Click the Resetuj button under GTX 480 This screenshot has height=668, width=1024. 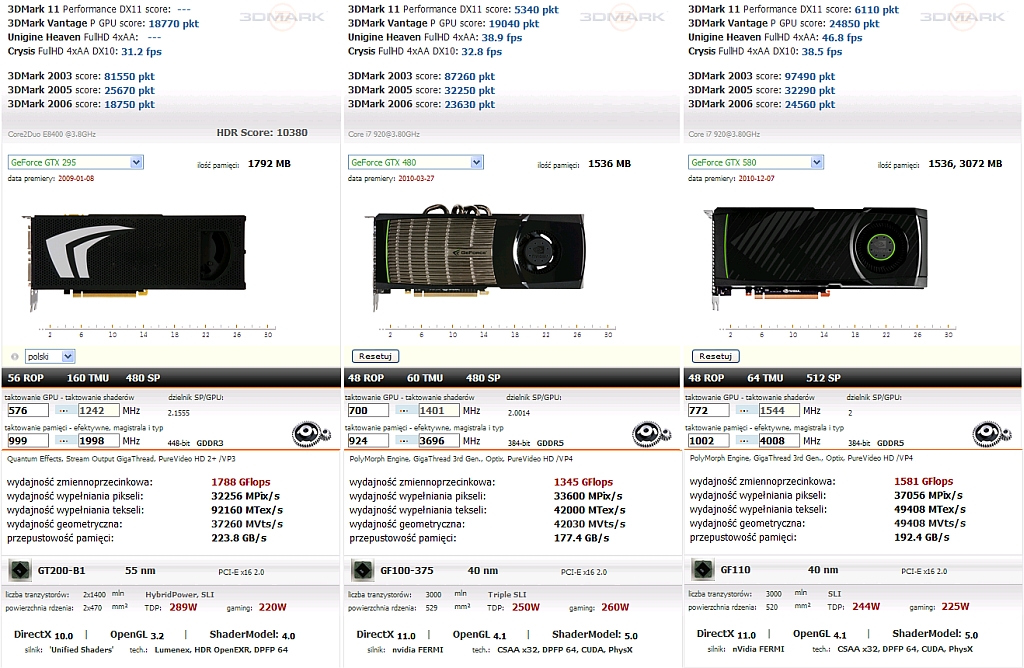coord(375,356)
